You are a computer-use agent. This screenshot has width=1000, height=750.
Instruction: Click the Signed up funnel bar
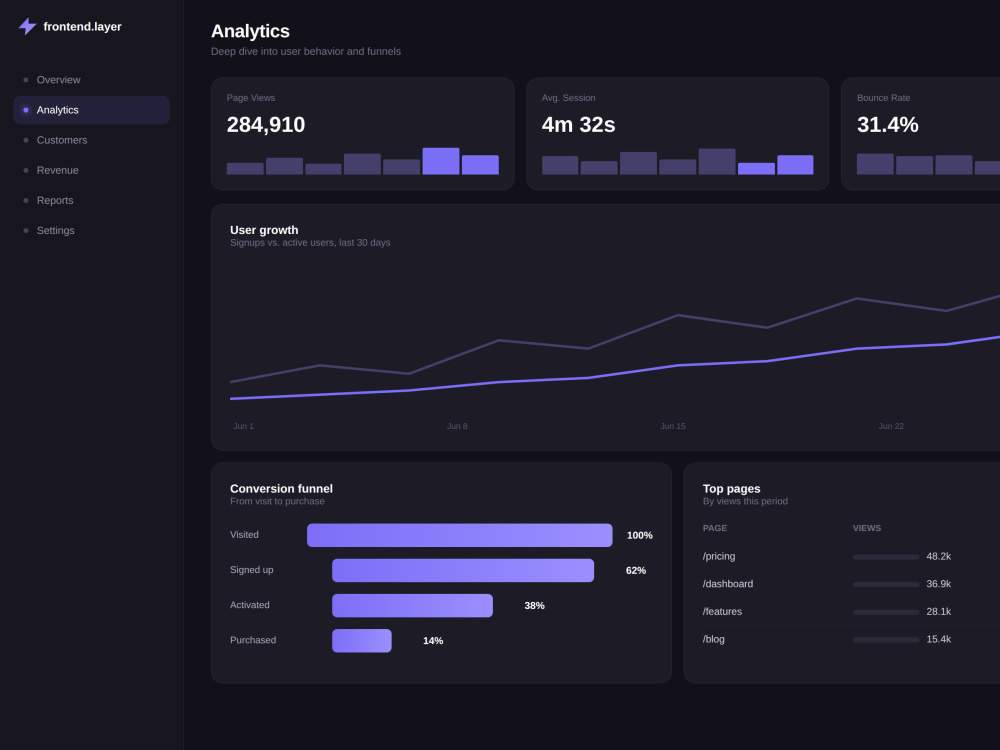click(x=463, y=570)
